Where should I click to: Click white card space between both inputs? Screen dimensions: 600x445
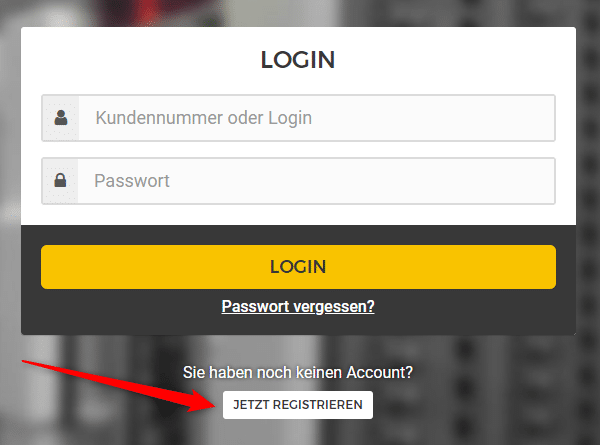pos(298,149)
